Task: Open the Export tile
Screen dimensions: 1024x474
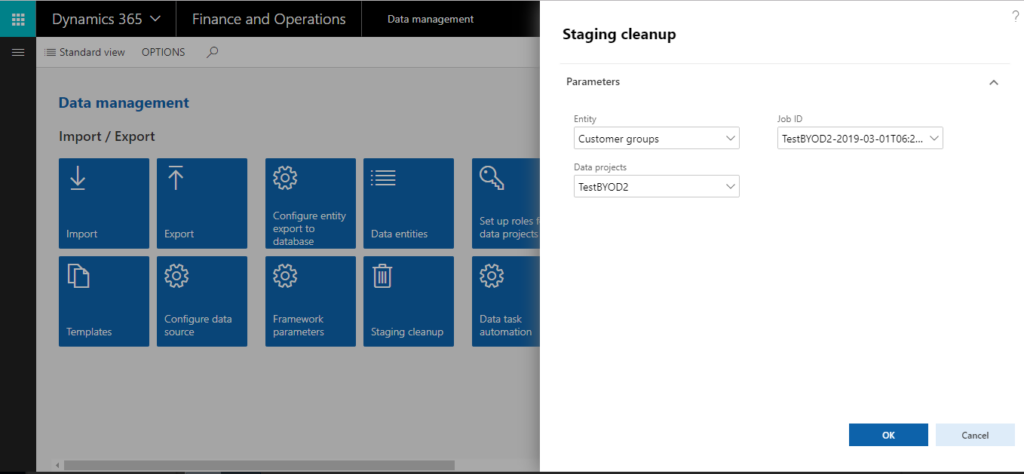Action: [x=202, y=203]
